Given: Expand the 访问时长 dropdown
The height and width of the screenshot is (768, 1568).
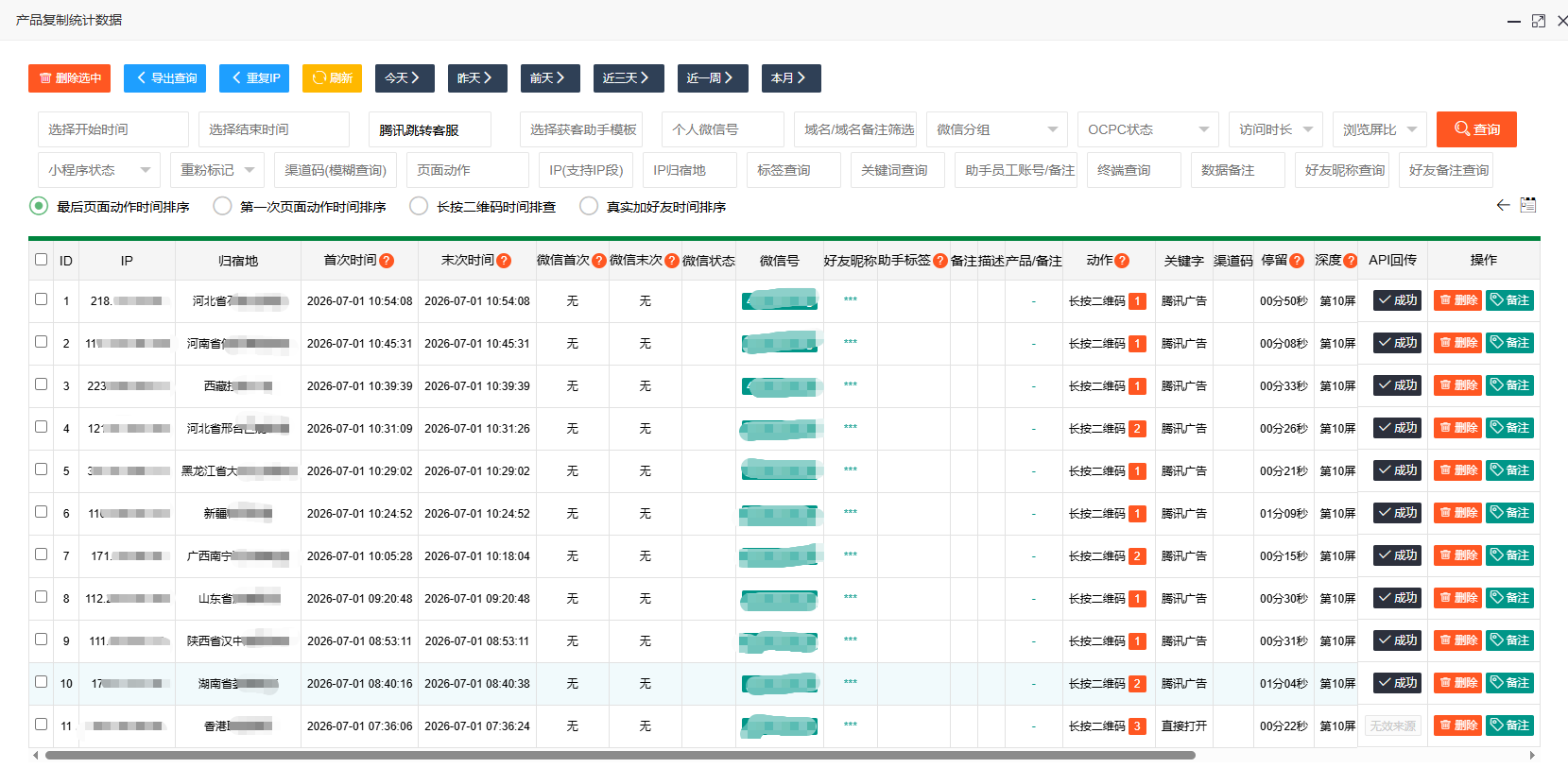Looking at the screenshot, I should pos(1276,129).
